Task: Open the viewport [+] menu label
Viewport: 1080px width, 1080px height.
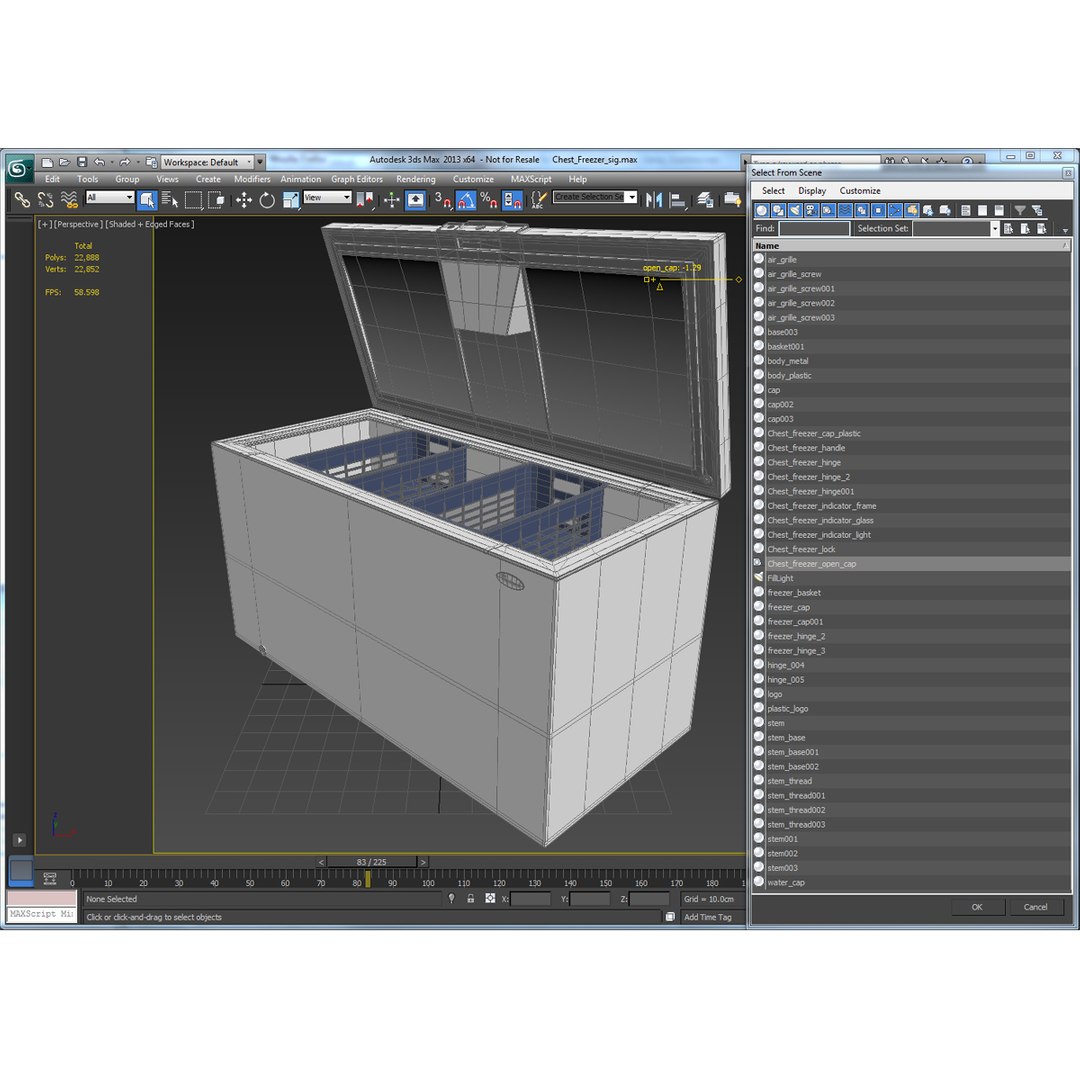Action: click(x=44, y=225)
